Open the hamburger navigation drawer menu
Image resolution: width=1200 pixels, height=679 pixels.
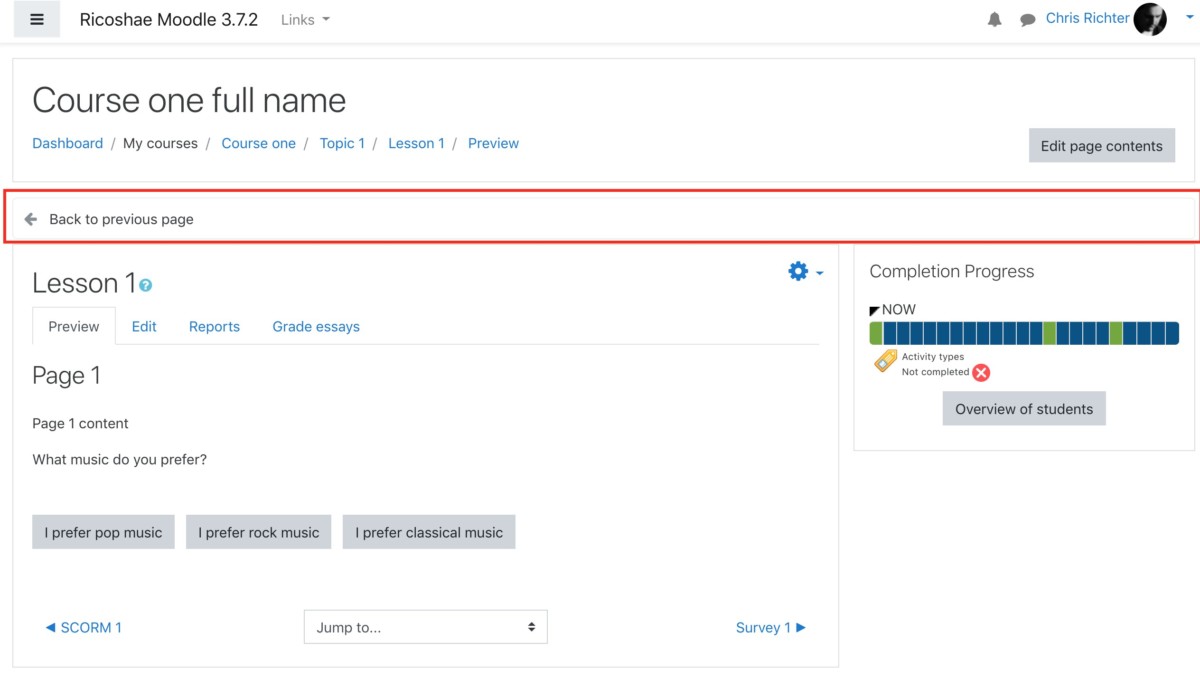click(x=37, y=20)
